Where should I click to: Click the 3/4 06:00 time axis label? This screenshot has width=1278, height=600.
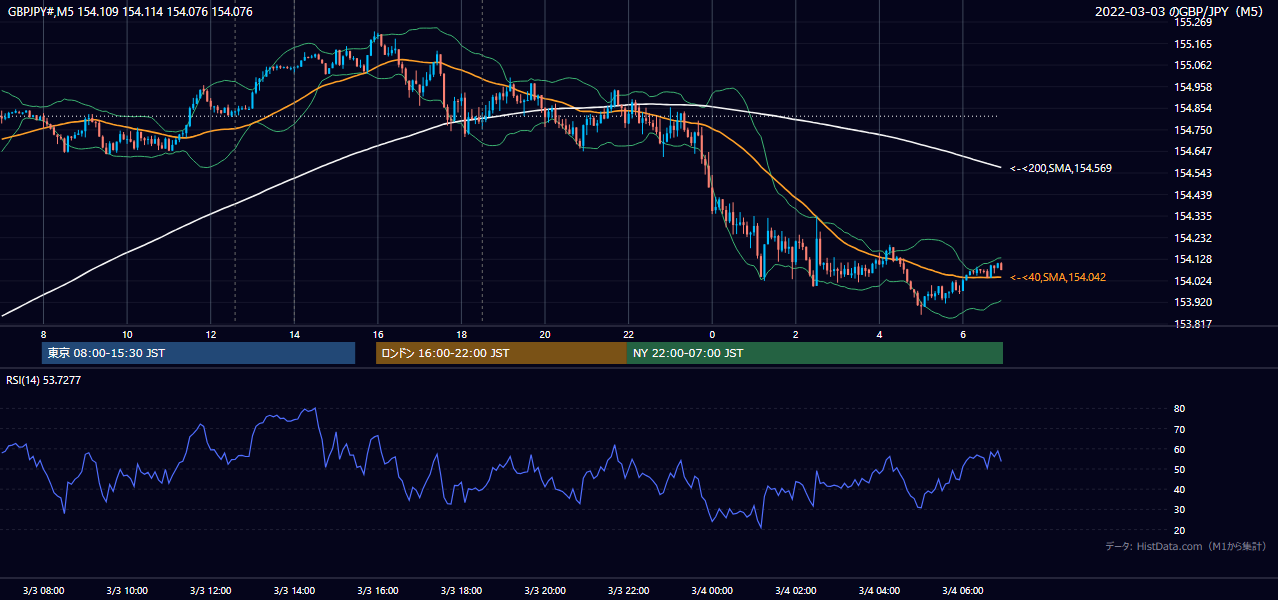pos(962,590)
